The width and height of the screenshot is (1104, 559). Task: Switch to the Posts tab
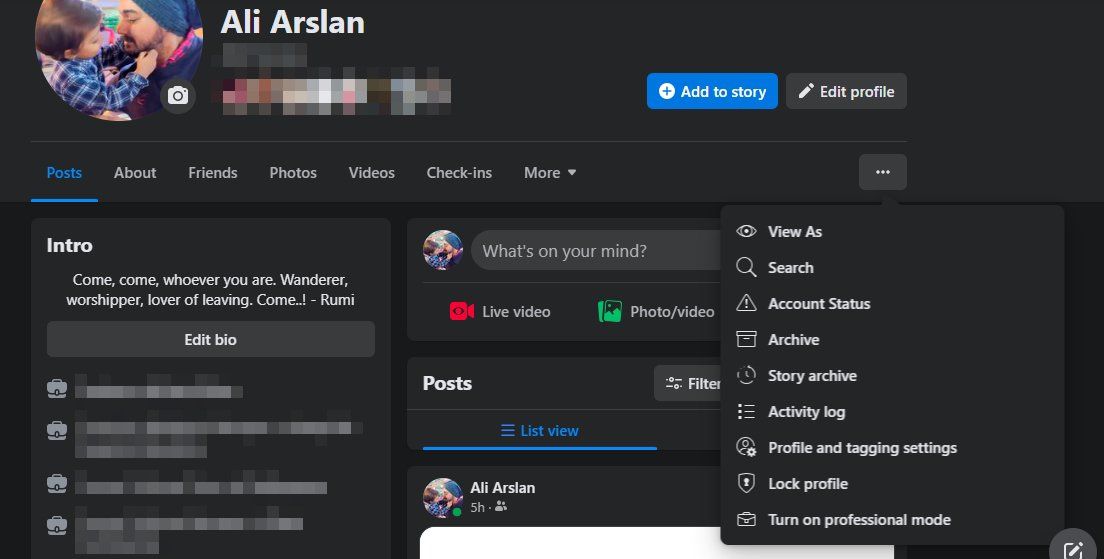click(x=64, y=172)
